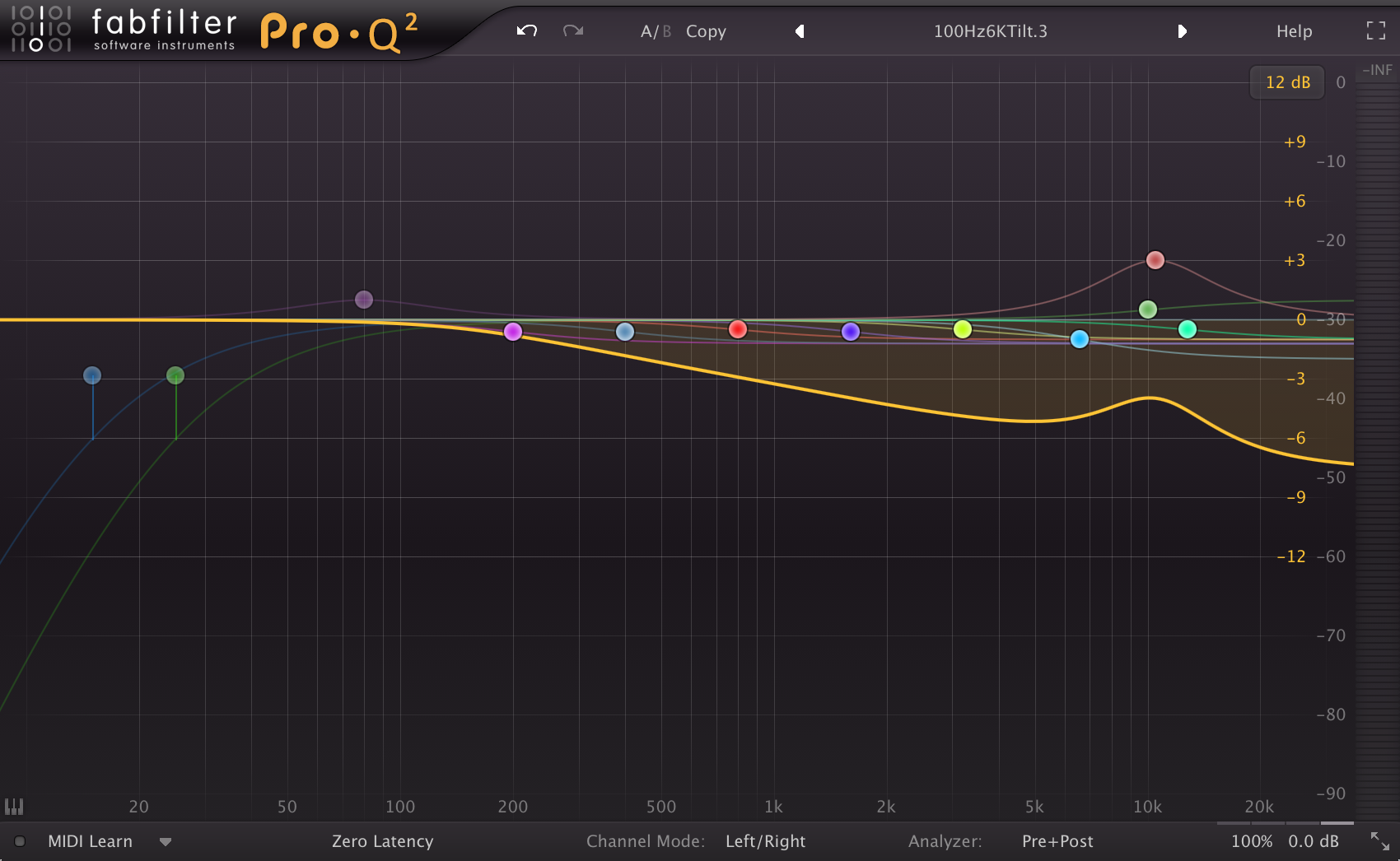
Task: Open the Help menu
Action: coord(1294,31)
